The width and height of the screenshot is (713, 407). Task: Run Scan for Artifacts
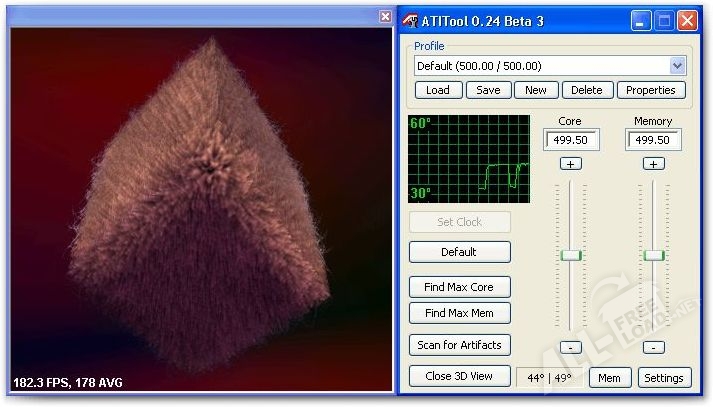459,345
